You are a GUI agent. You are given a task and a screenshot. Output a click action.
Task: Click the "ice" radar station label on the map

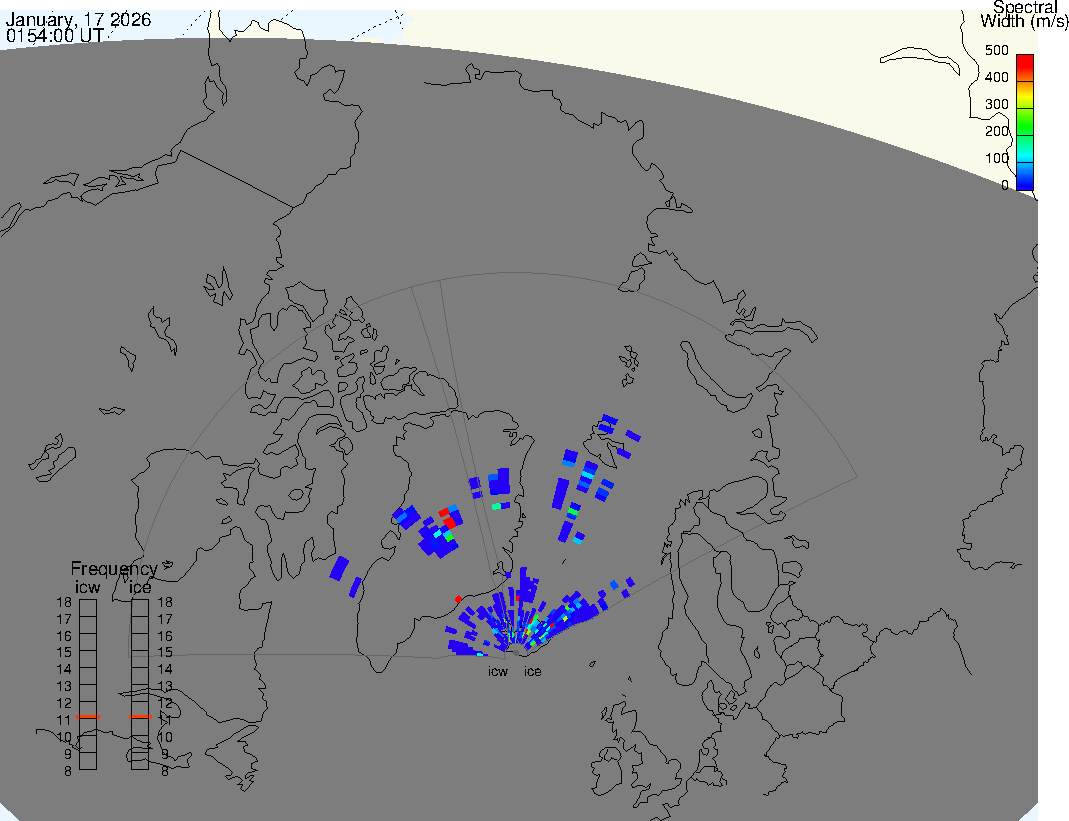pyautogui.click(x=532, y=672)
